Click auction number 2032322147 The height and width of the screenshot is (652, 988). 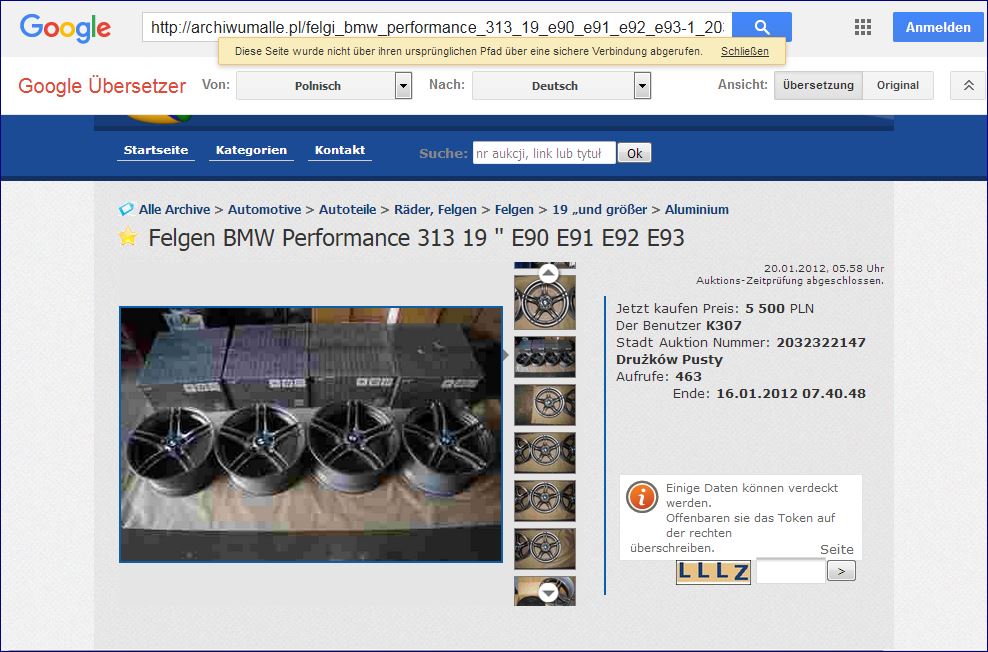click(x=821, y=343)
